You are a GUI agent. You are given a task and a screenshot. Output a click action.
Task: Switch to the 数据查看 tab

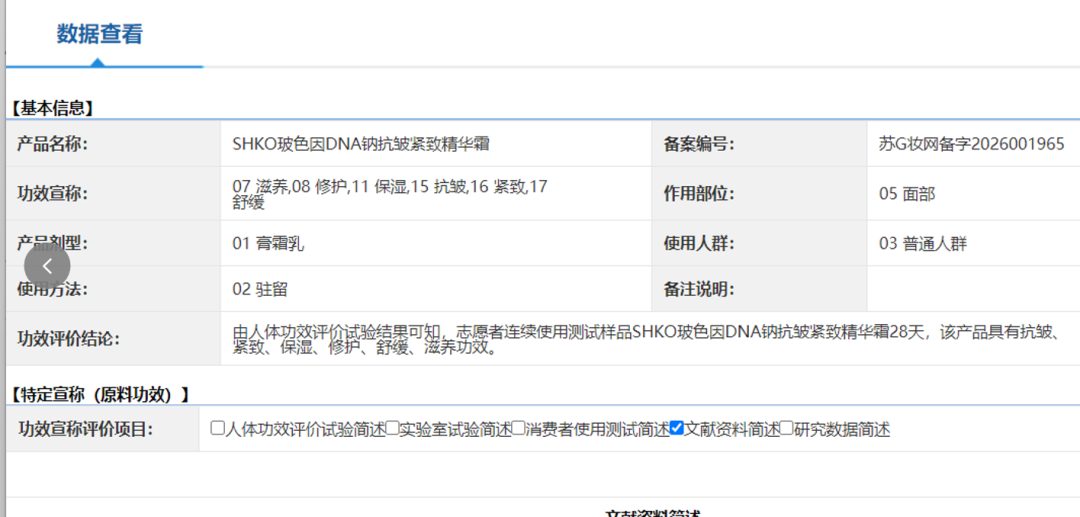coord(99,34)
